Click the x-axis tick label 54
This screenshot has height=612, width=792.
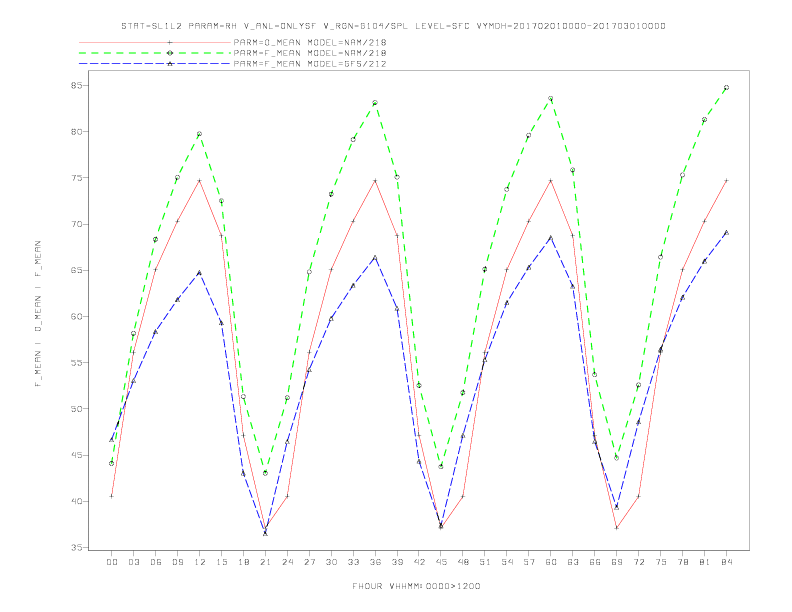click(507, 562)
